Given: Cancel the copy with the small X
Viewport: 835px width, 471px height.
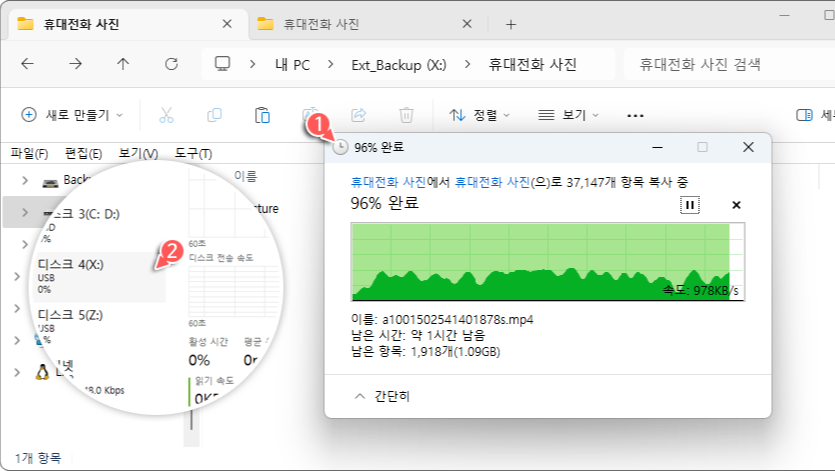Looking at the screenshot, I should (x=736, y=205).
